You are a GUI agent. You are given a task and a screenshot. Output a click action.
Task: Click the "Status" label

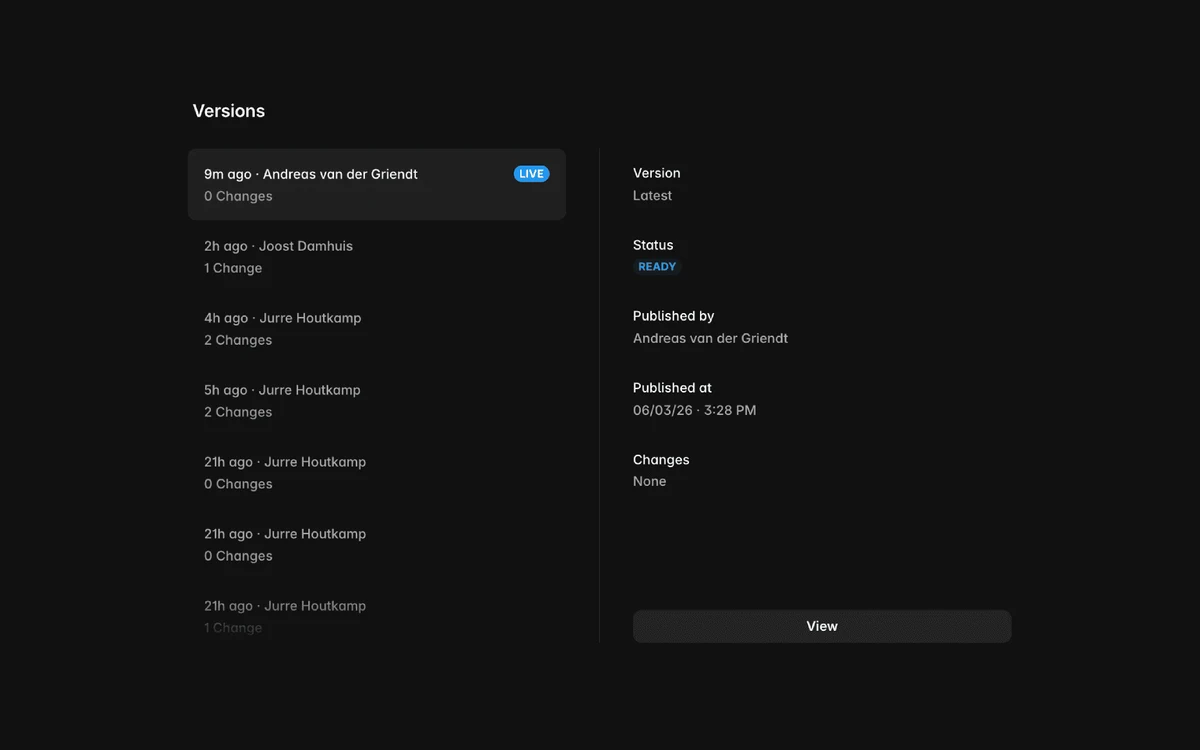pos(653,245)
